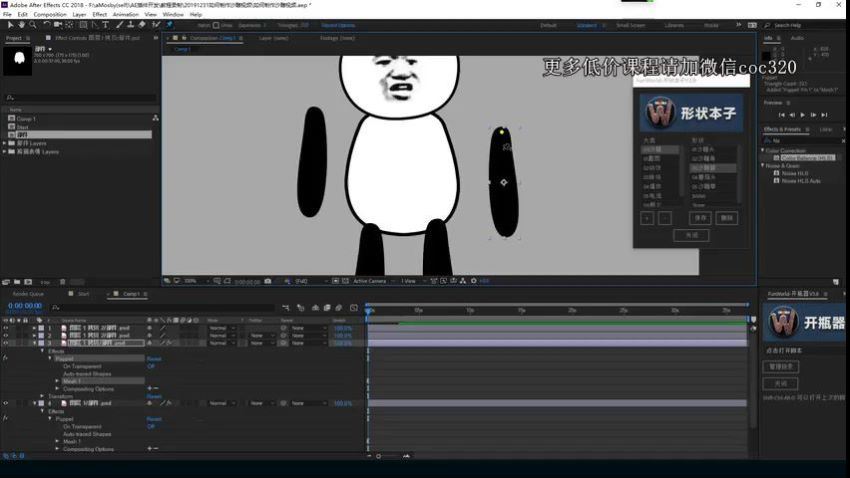Collapse Noise & Grain category in Effects & Presets
Screen dimensions: 850x478
click(763, 165)
